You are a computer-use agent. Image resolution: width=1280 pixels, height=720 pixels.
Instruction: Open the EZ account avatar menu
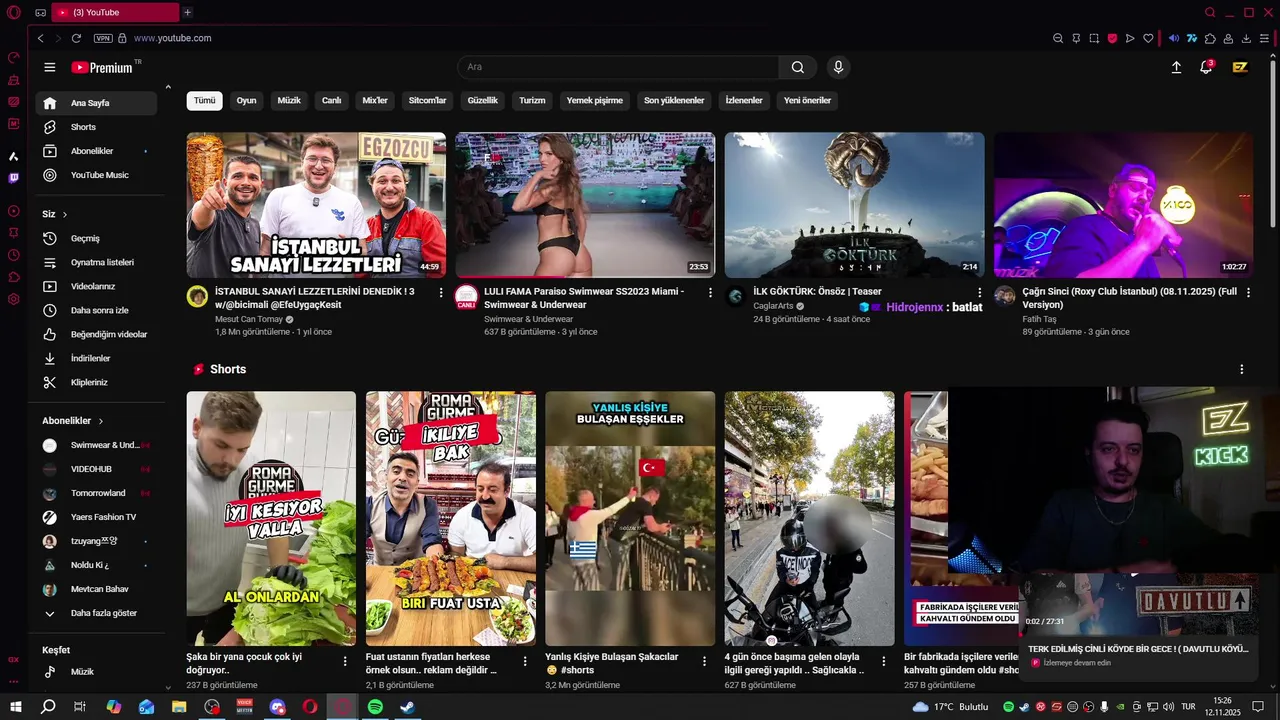[x=1240, y=67]
